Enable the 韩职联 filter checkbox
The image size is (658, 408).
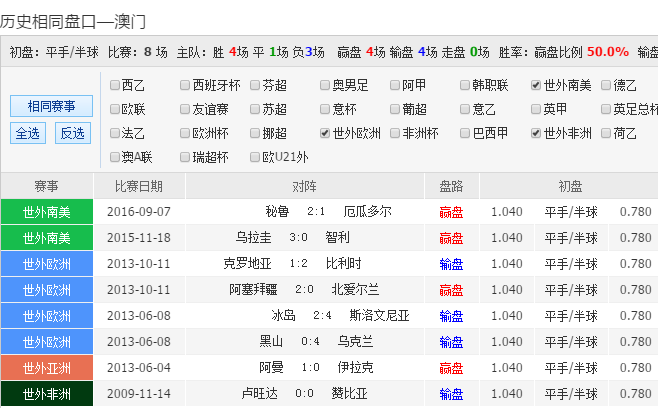[465, 85]
